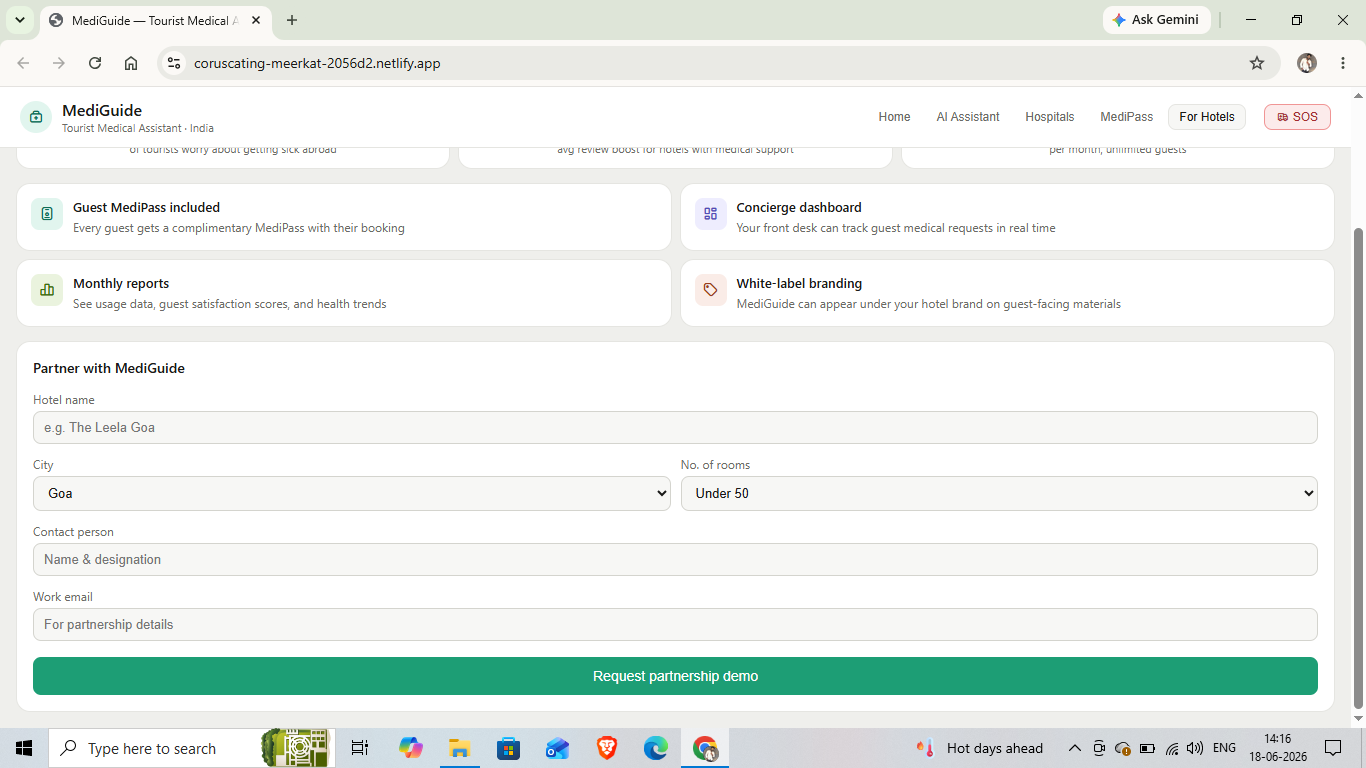Click the MediGuide medical bag logo icon
This screenshot has width=1366, height=768.
coord(36,117)
